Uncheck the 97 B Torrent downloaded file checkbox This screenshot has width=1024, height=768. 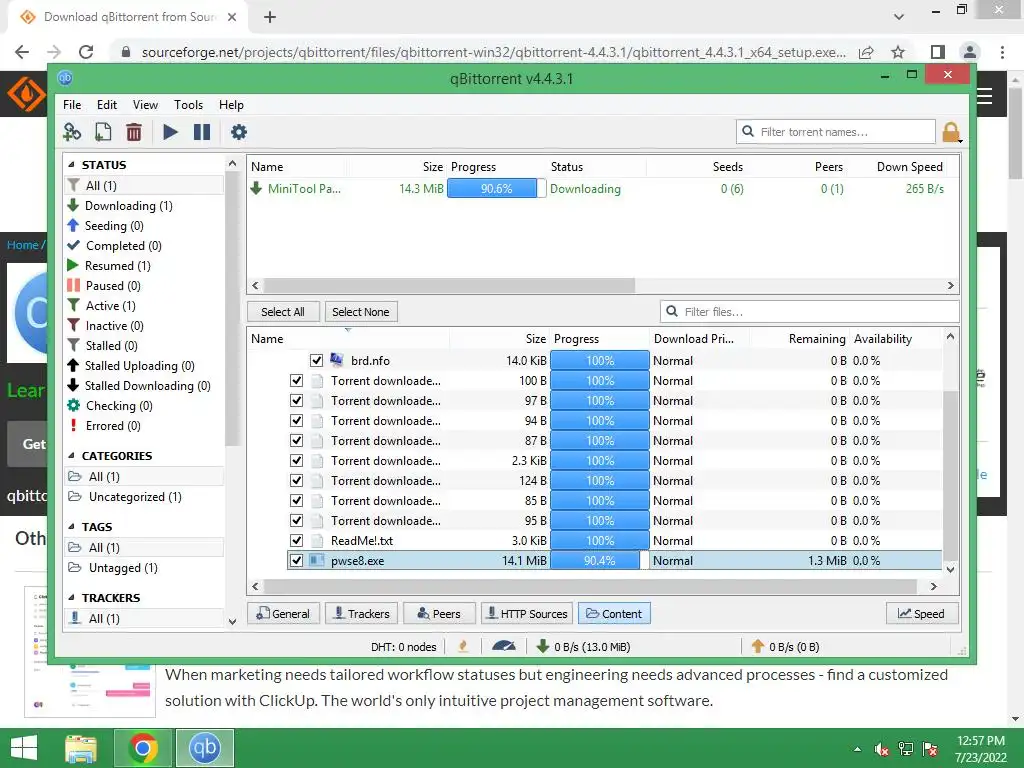pyautogui.click(x=296, y=400)
